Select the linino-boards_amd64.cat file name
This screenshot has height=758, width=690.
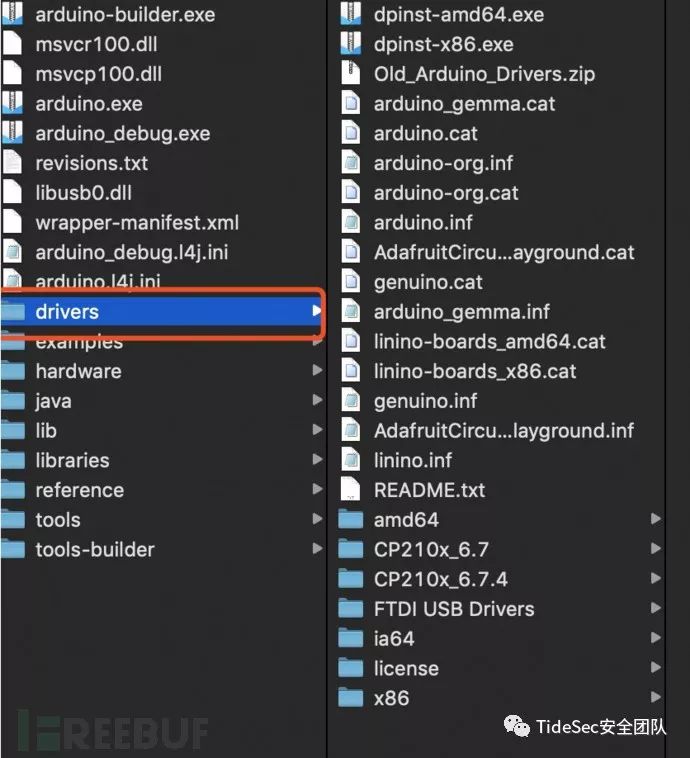click(x=489, y=341)
